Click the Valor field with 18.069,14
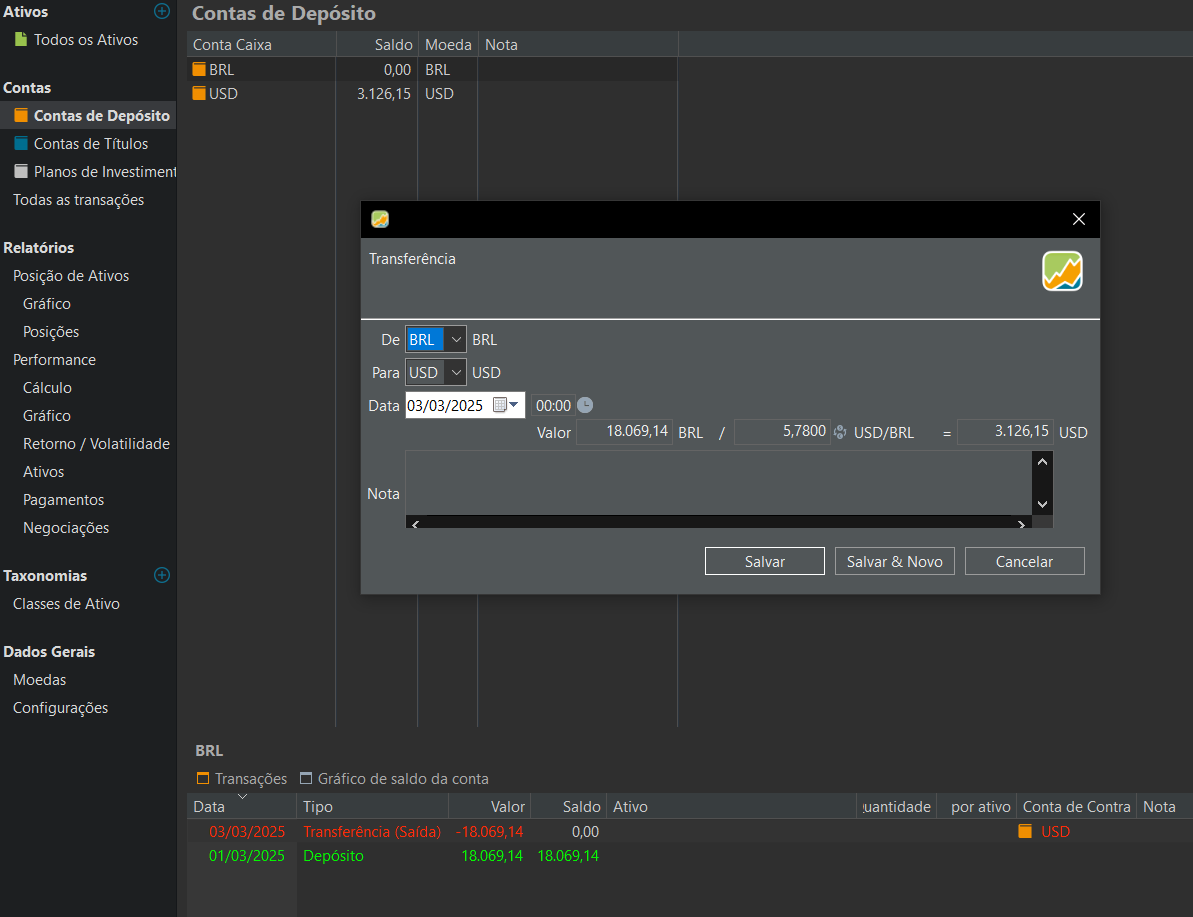The width and height of the screenshot is (1193, 917). point(624,431)
